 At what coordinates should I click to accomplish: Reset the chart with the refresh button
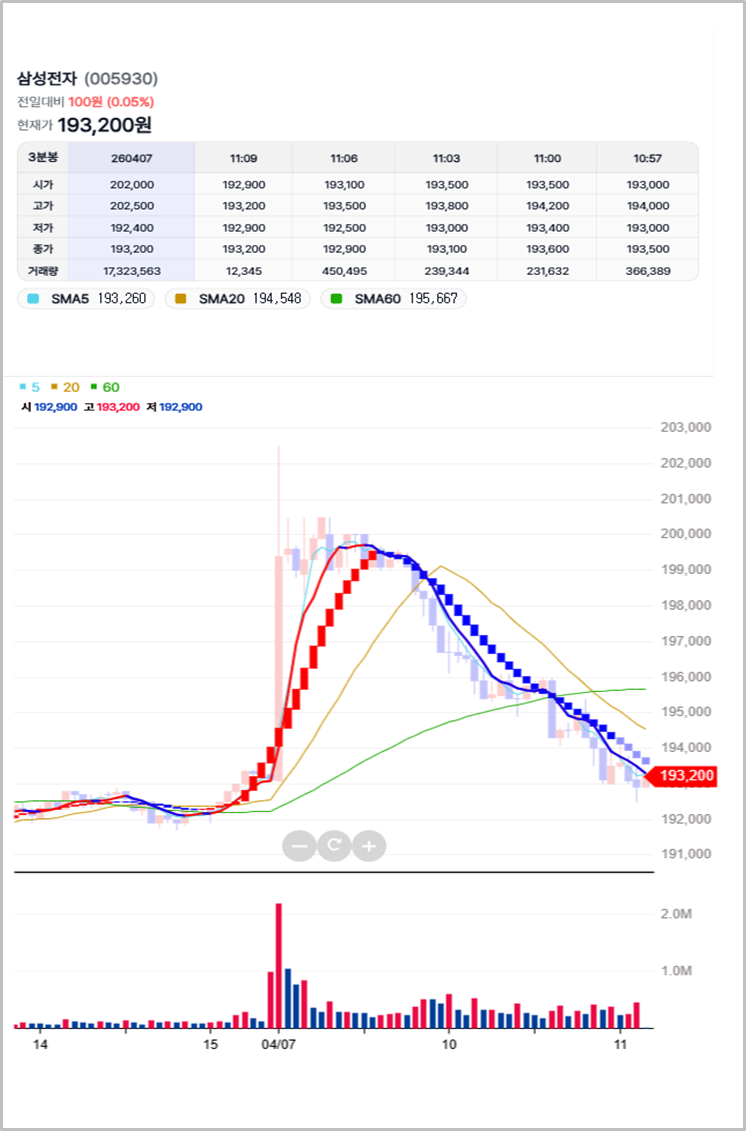click(x=334, y=845)
